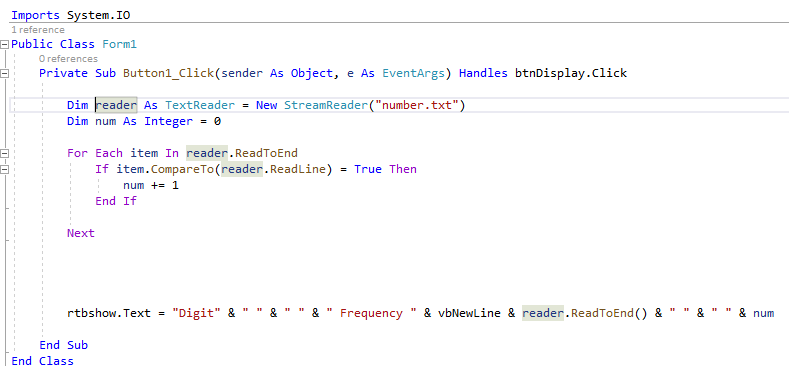Open the "0 references" CodeLens link
The image size is (789, 366).
68,59
